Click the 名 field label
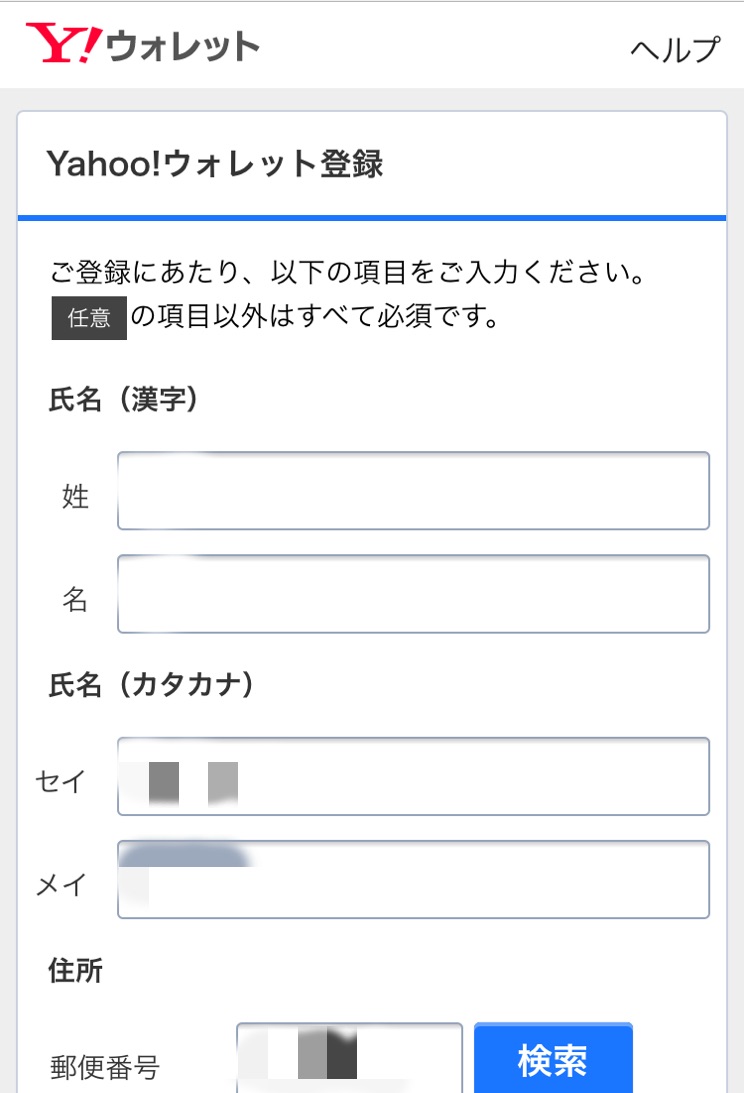This screenshot has width=744, height=1093. (x=75, y=599)
